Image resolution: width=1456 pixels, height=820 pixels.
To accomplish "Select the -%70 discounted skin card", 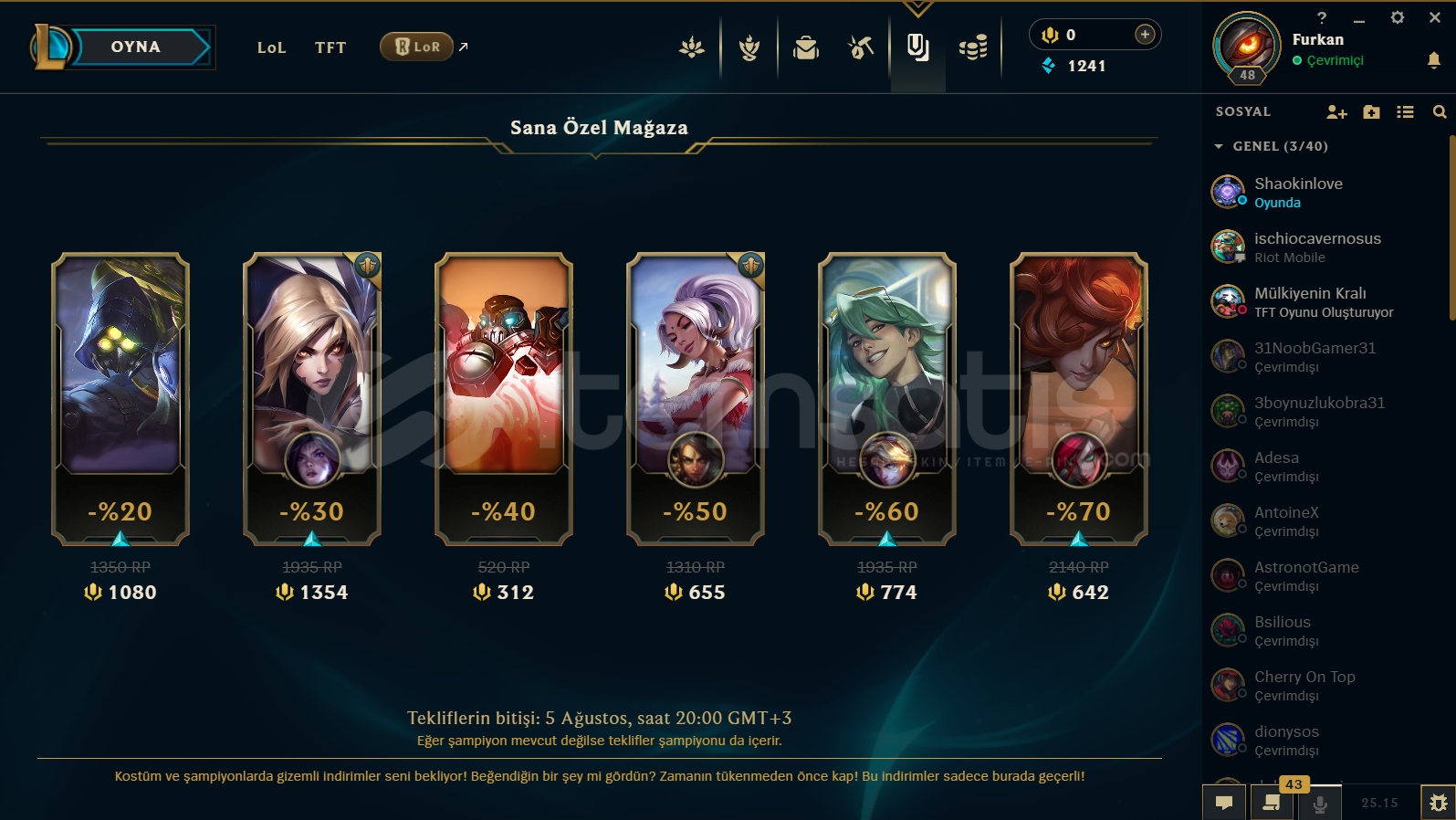I will tap(1079, 398).
